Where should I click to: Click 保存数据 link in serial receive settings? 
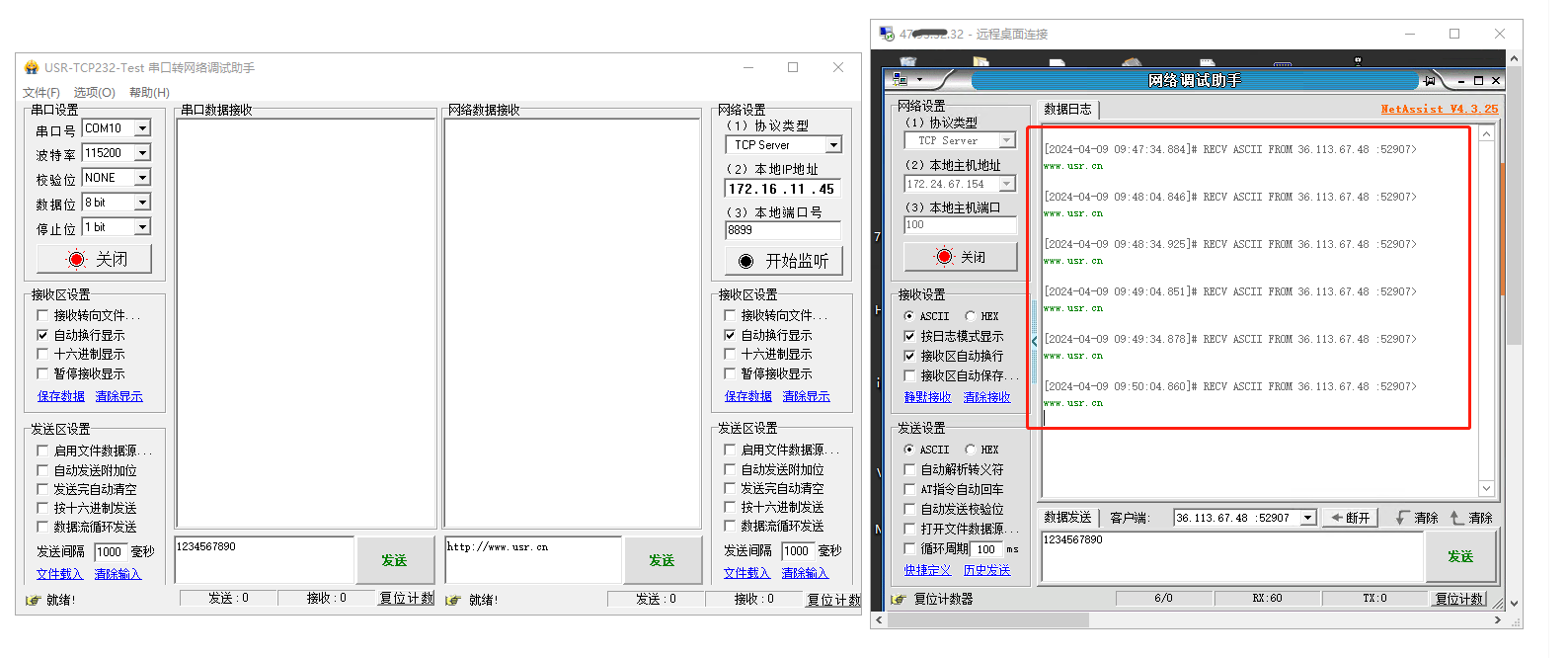tap(61, 396)
